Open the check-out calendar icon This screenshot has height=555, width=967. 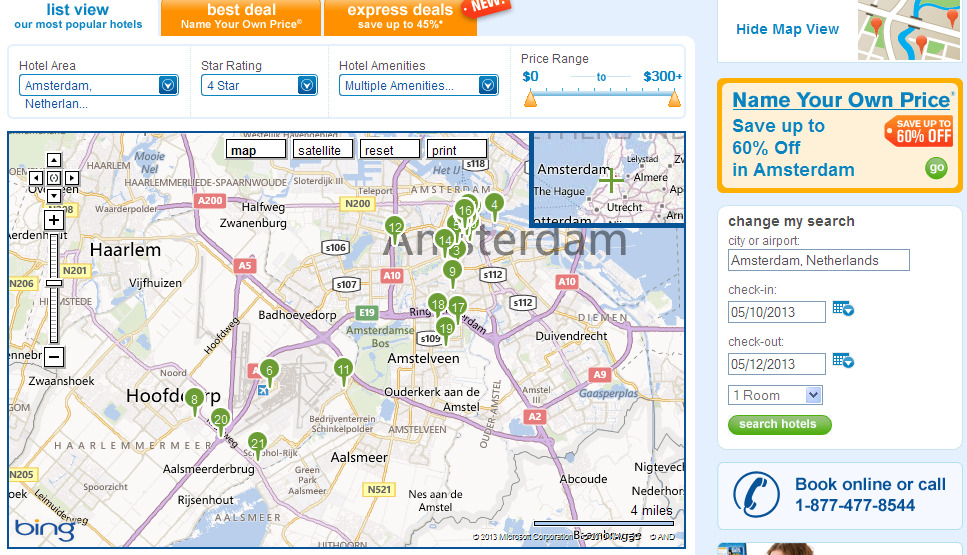coord(842,360)
